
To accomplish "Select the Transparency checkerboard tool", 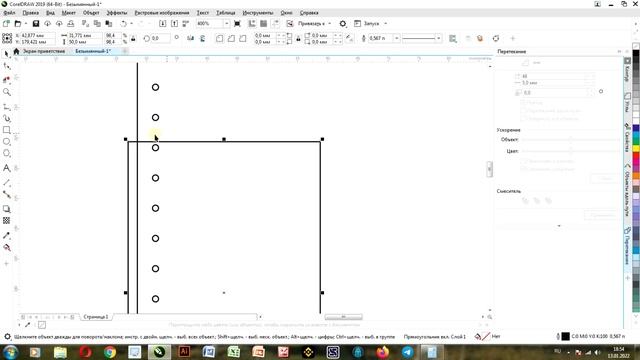I will [x=7, y=221].
